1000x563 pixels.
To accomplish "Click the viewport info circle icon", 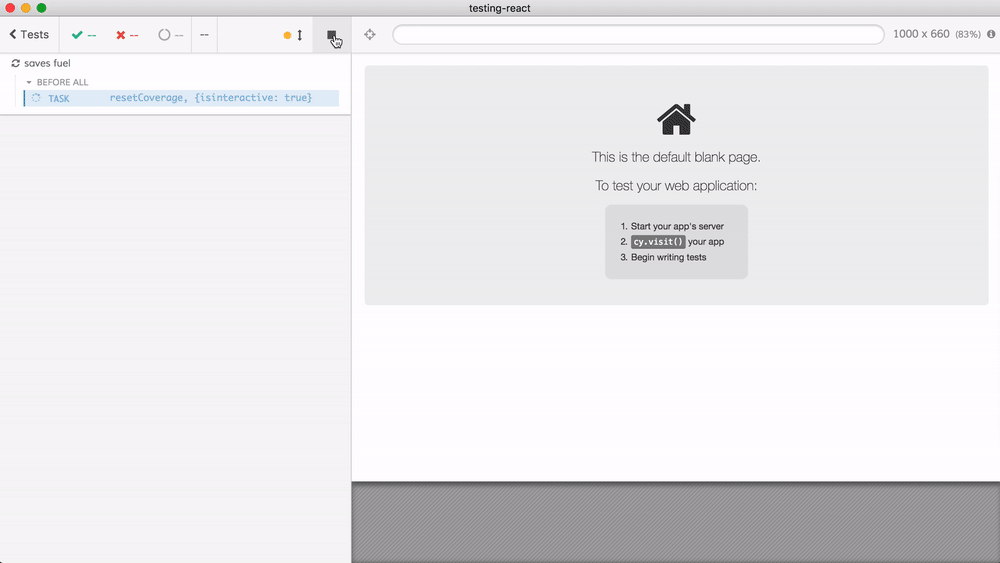I will click(991, 34).
